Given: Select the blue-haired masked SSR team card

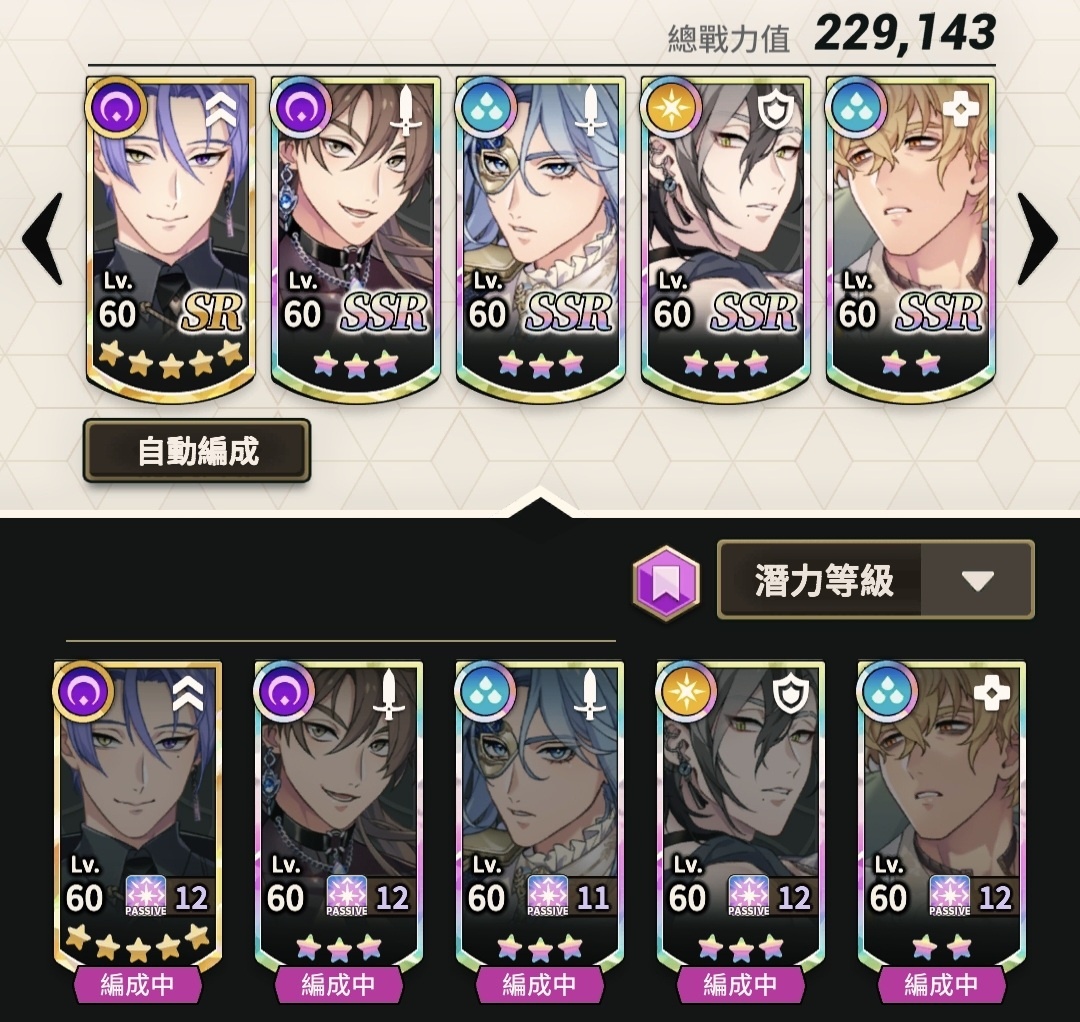Looking at the screenshot, I should point(541,240).
